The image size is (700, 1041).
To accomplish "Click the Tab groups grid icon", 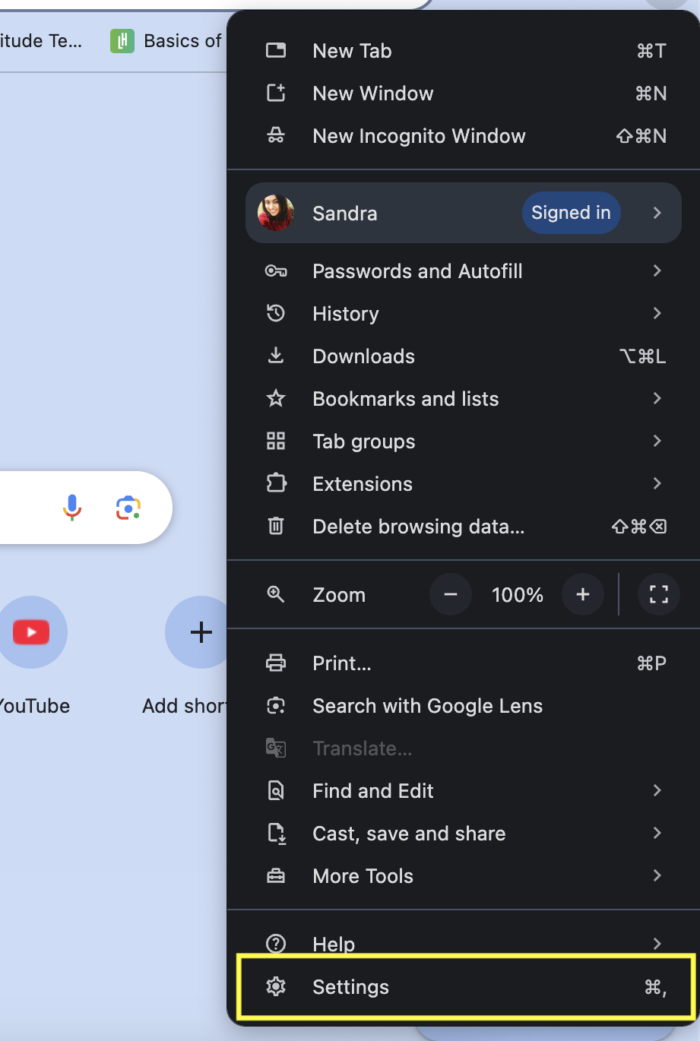I will (276, 441).
